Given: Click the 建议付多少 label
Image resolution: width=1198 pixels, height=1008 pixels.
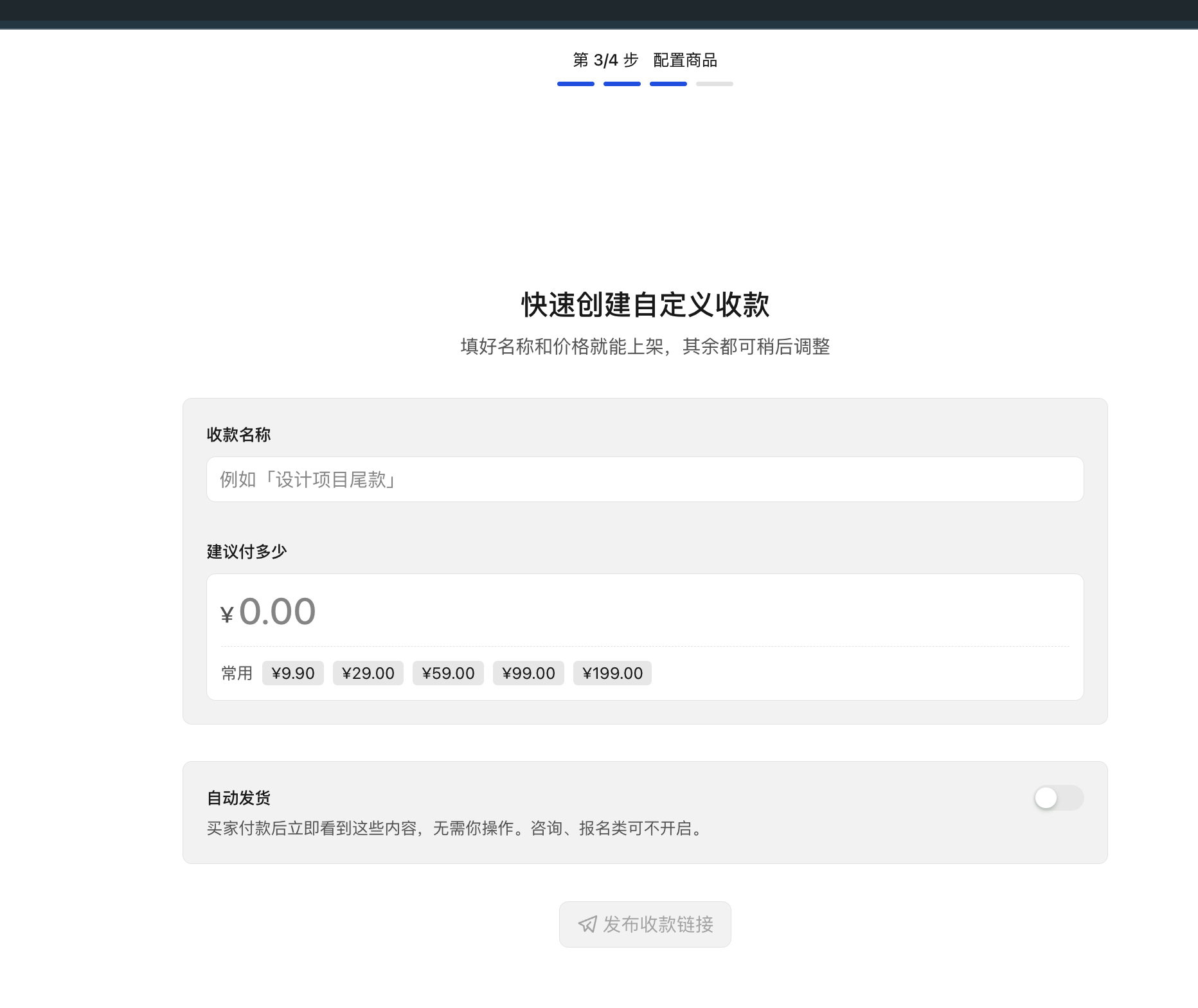Looking at the screenshot, I should coord(247,552).
